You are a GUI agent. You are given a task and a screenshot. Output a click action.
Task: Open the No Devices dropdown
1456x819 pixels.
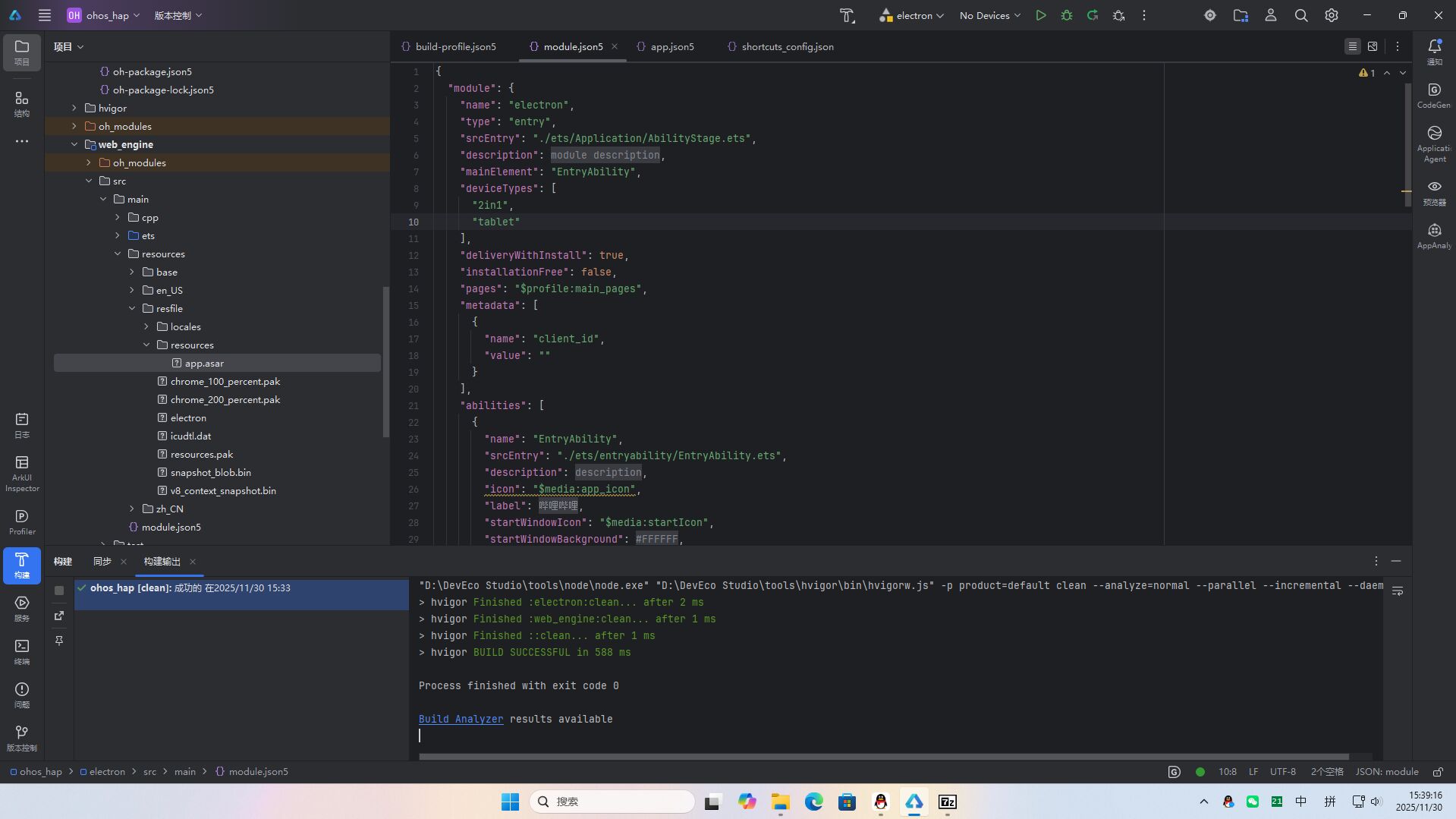[x=989, y=15]
